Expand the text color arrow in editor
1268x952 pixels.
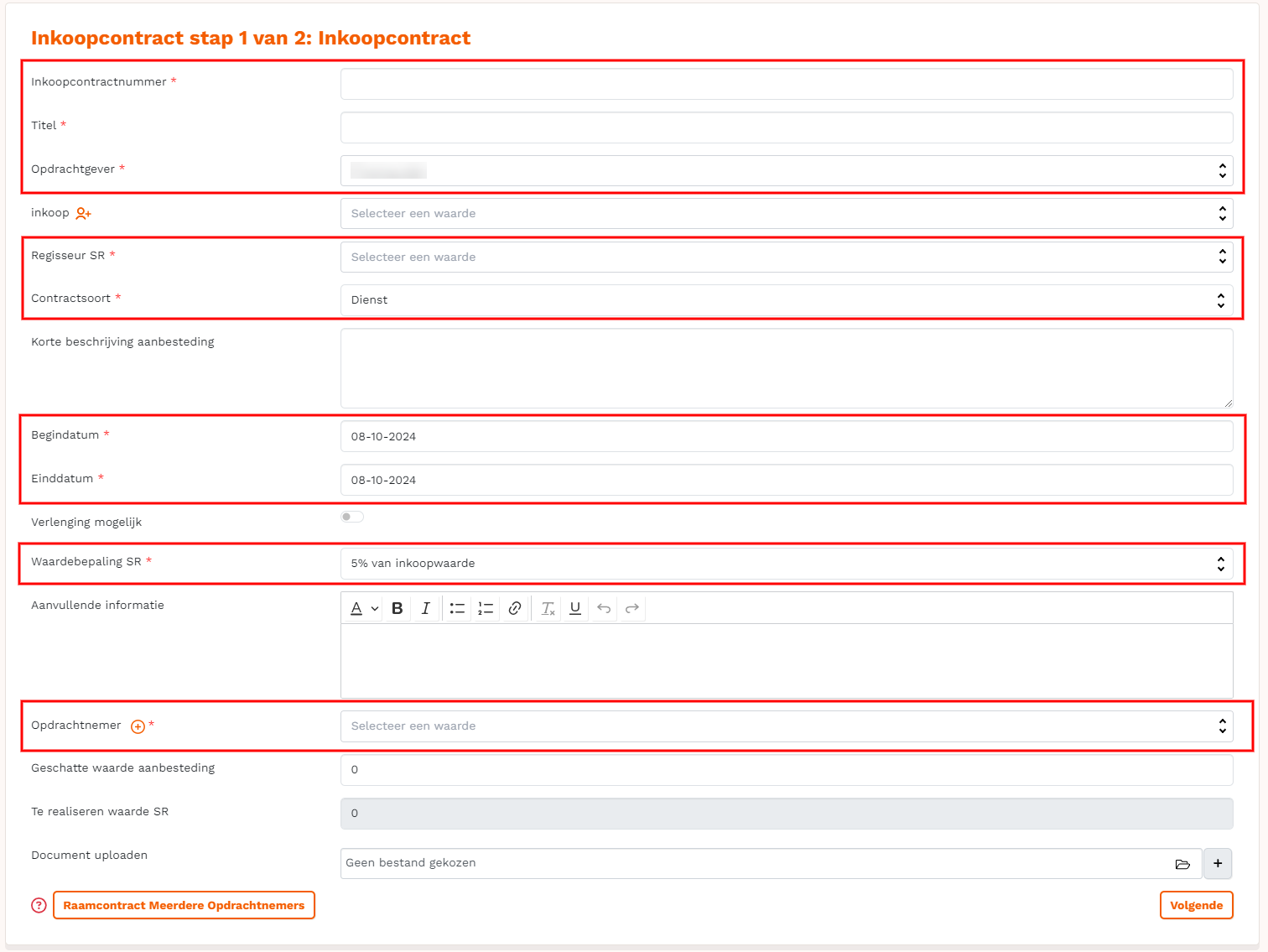[x=374, y=608]
